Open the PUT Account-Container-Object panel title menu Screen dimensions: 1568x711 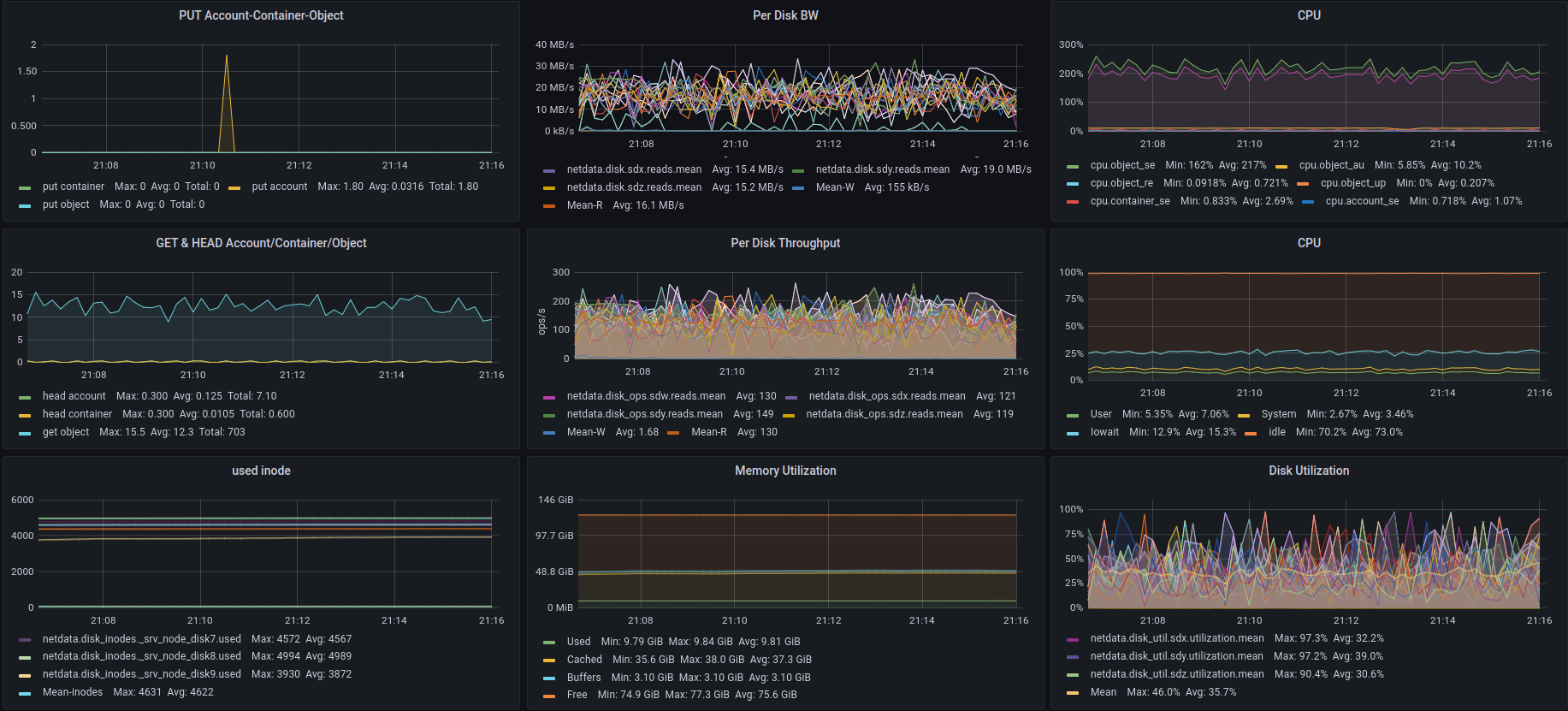(x=261, y=15)
